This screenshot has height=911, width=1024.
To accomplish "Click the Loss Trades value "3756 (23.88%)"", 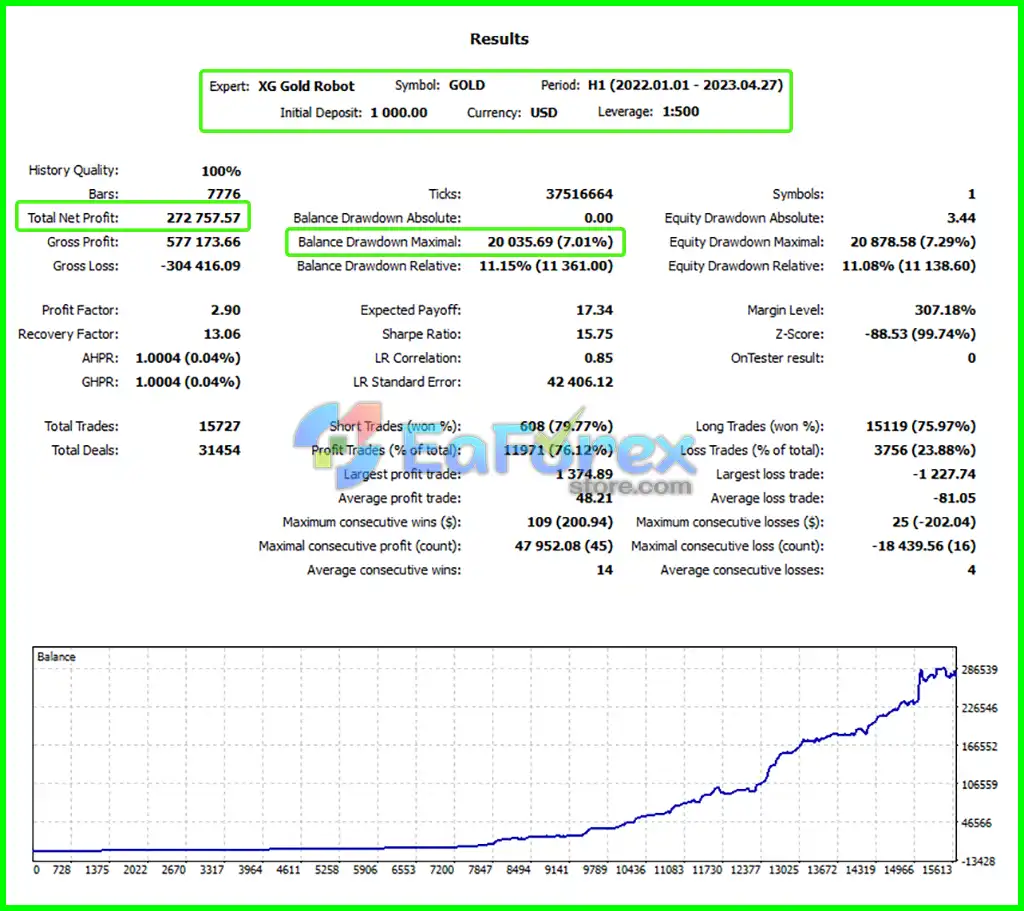I will pos(925,451).
